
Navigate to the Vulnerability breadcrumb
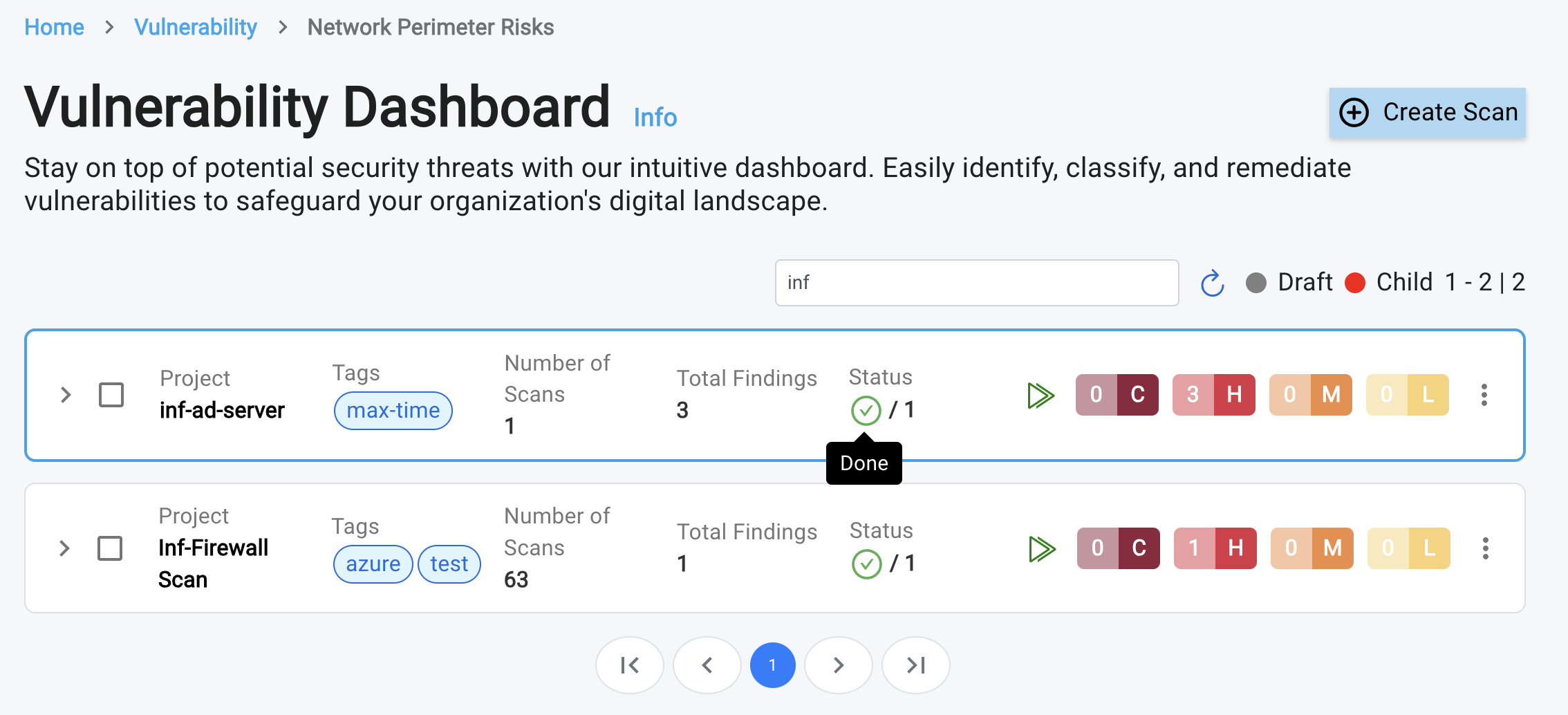coord(196,27)
